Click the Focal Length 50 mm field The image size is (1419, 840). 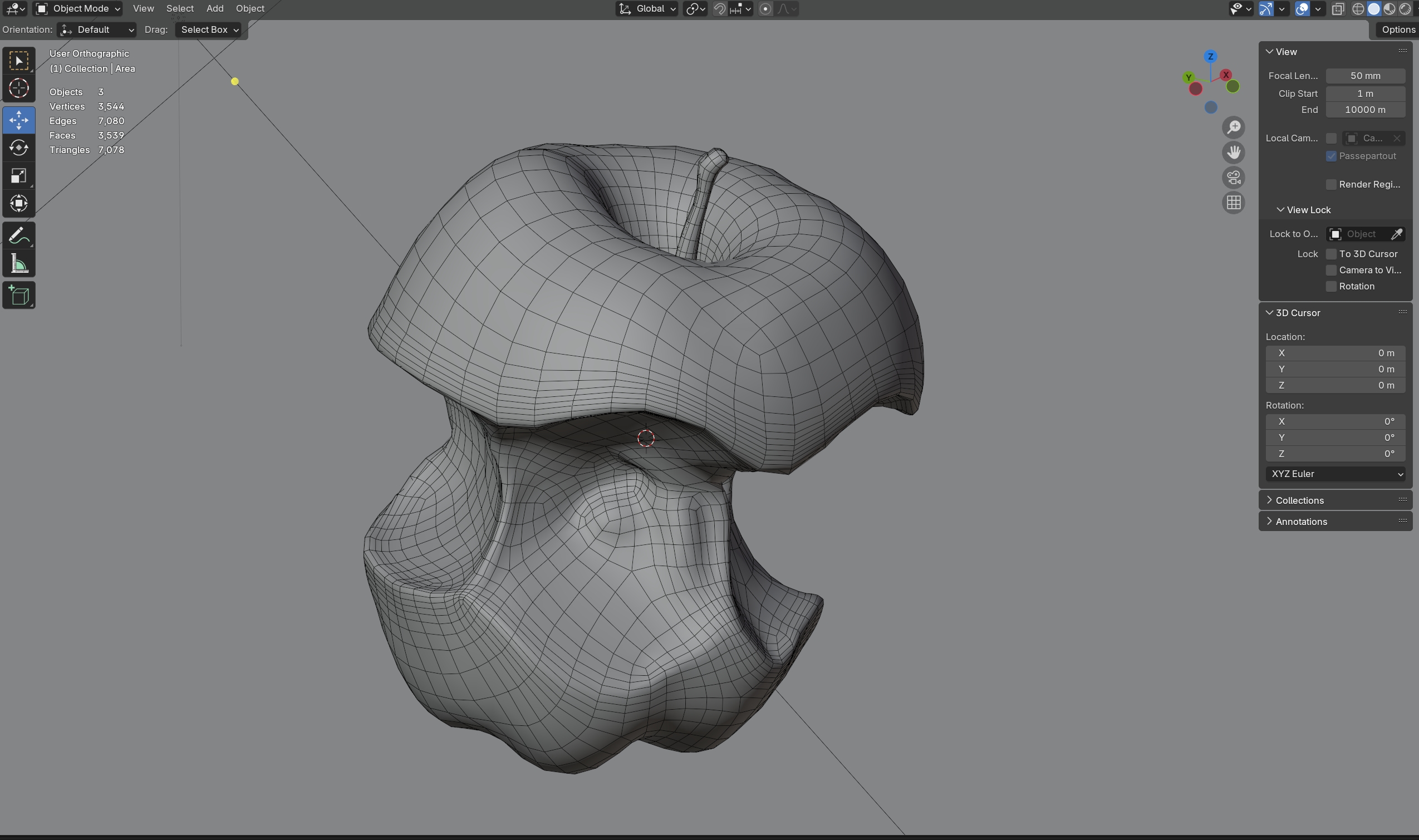point(1364,76)
